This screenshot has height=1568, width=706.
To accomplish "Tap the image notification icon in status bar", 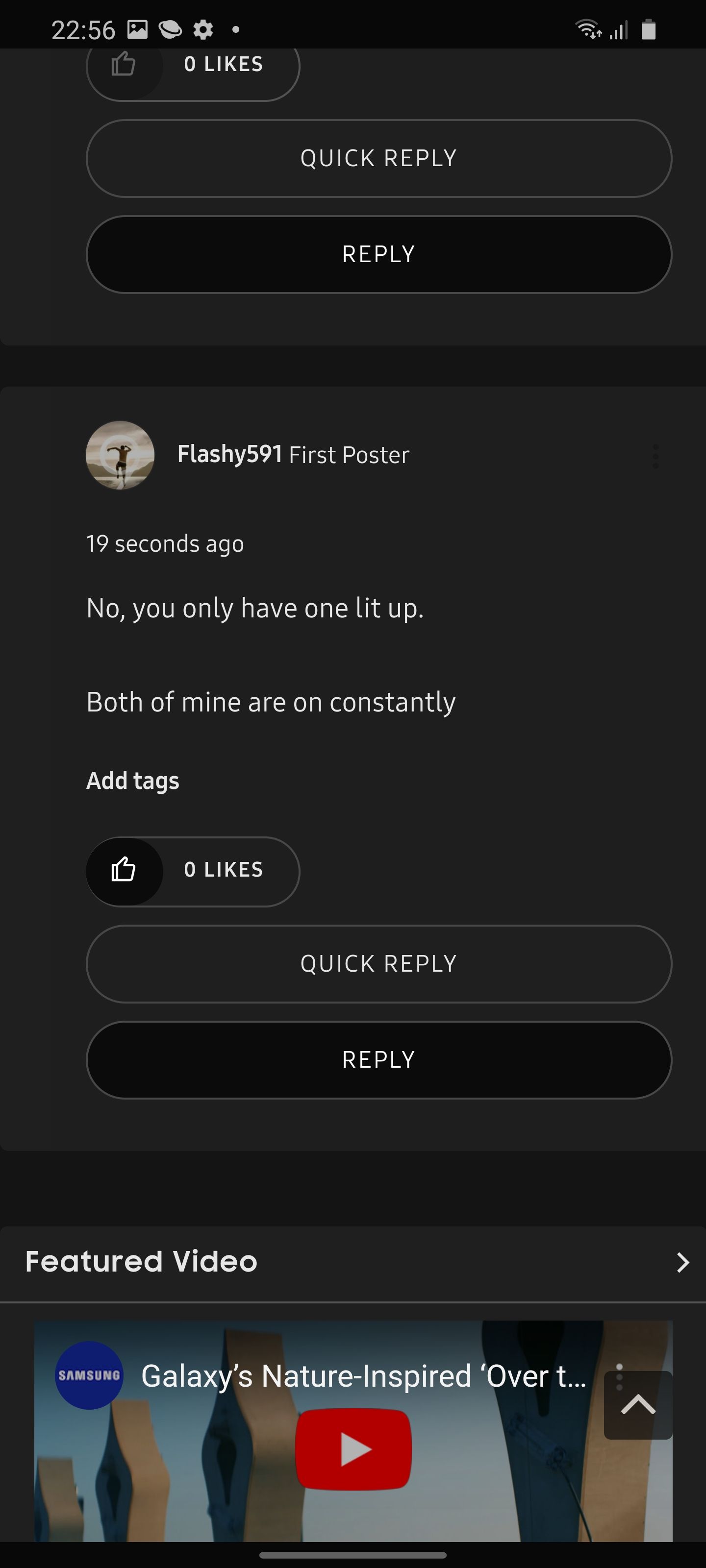I will point(138,29).
